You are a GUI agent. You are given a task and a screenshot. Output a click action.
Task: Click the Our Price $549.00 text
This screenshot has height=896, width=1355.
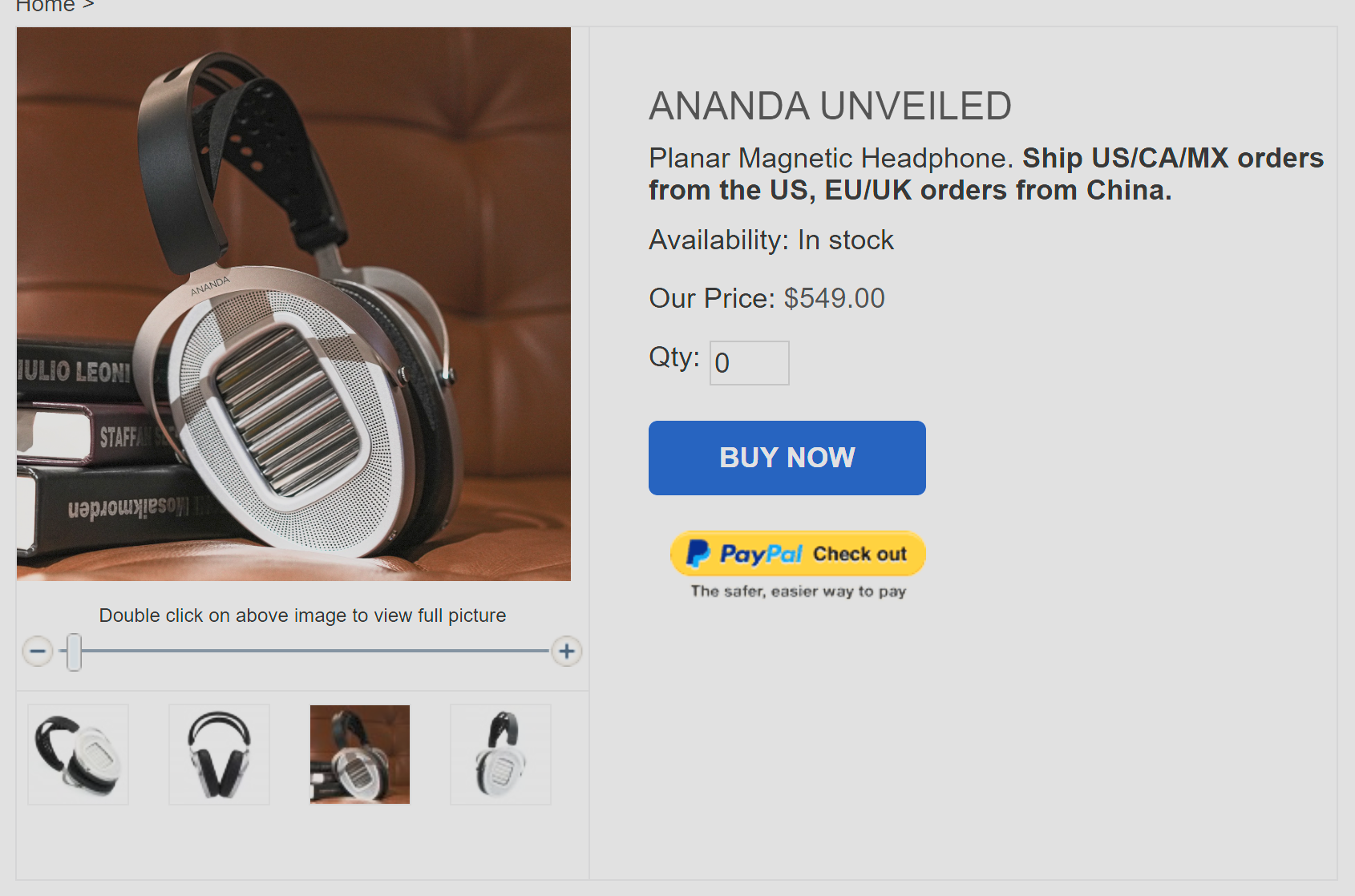[x=766, y=297]
